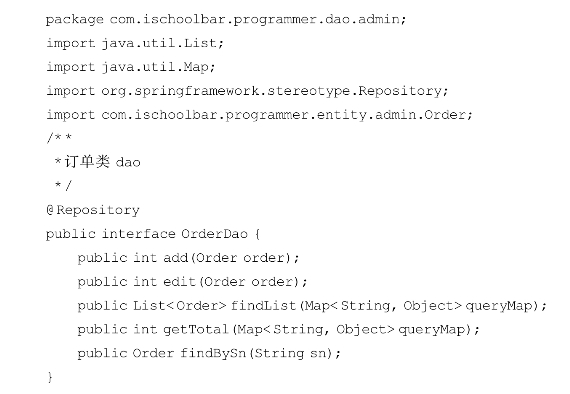Image resolution: width=570 pixels, height=394 pixels.
Task: Click queryMap parameter in getTotal line
Action: coord(432,329)
